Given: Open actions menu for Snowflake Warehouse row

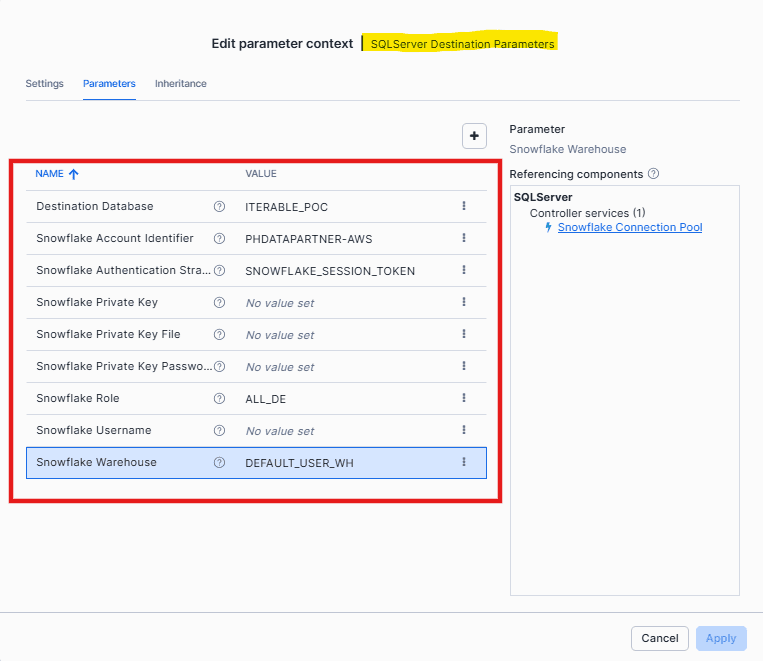Looking at the screenshot, I should [x=464, y=461].
